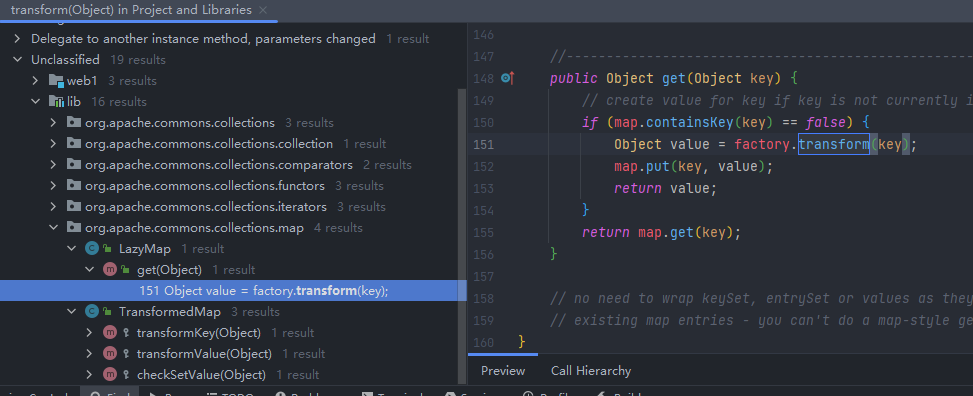973x396 pixels.
Task: Click the web1 module icon
Action: tap(56, 81)
